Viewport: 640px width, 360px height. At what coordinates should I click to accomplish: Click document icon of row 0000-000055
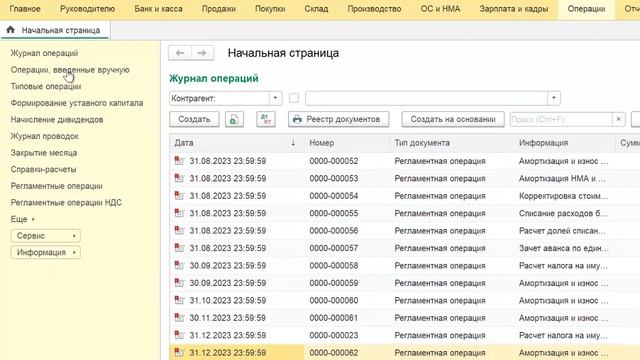point(179,213)
